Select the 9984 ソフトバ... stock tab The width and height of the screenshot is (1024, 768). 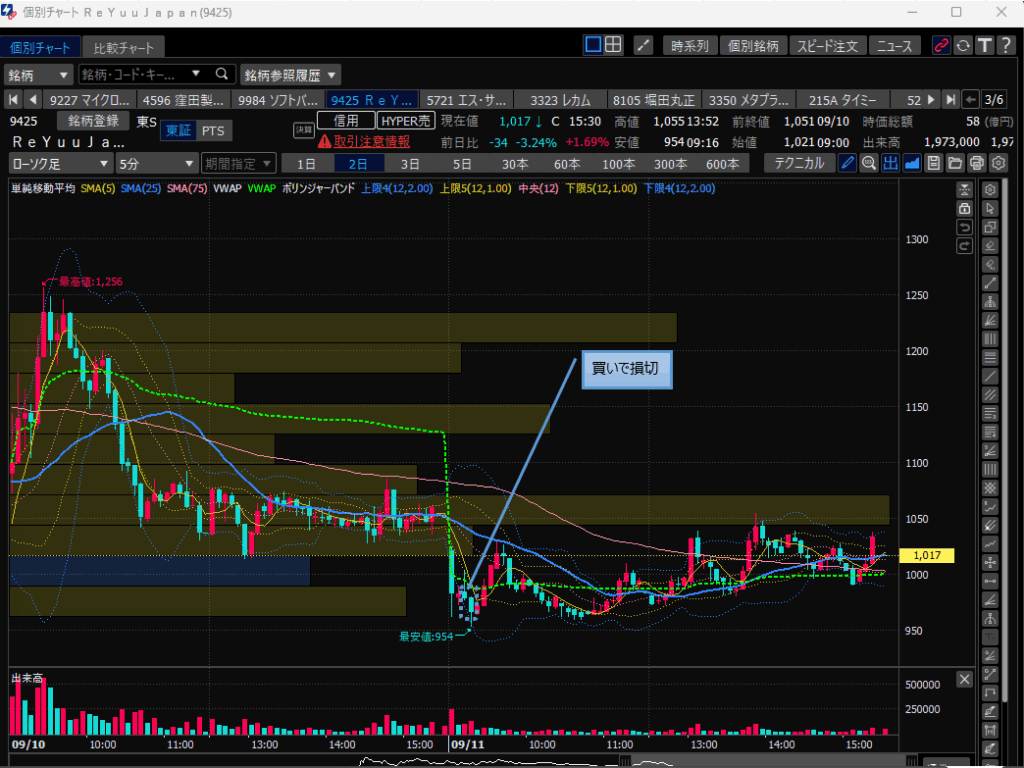click(x=278, y=99)
